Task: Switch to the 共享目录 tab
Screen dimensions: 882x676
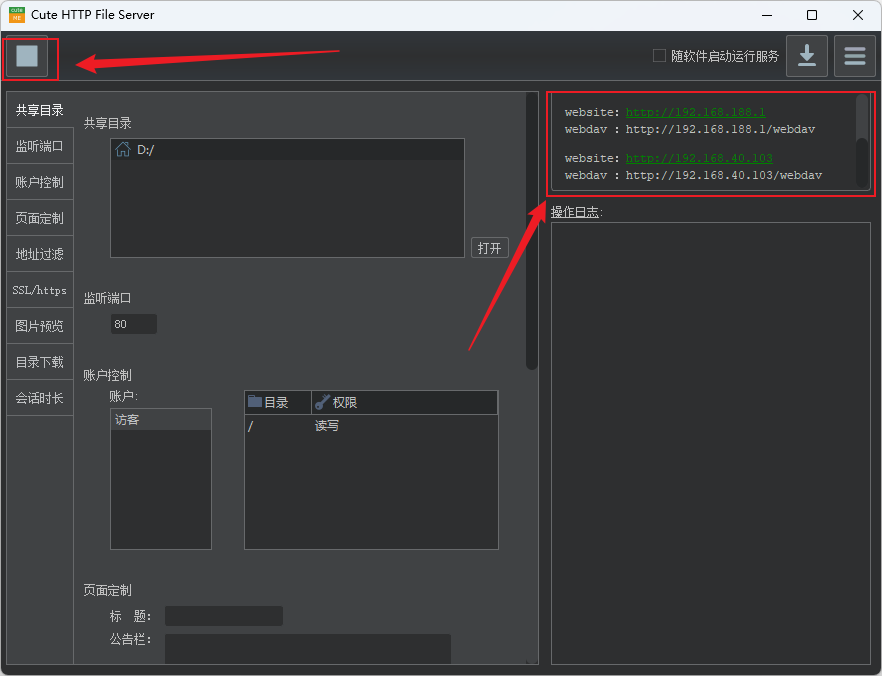Action: [x=40, y=110]
